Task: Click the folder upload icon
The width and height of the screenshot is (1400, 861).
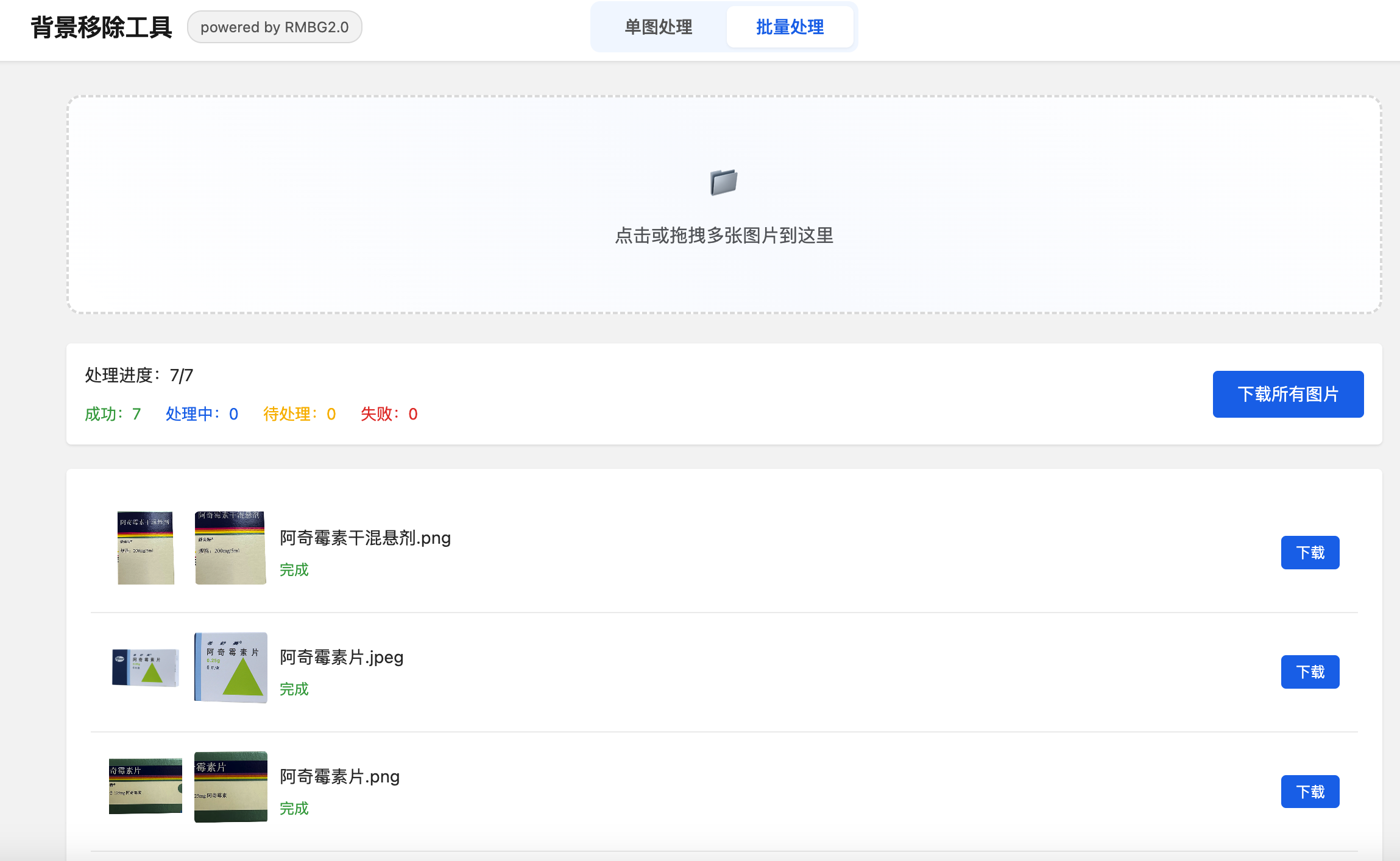Action: point(724,182)
